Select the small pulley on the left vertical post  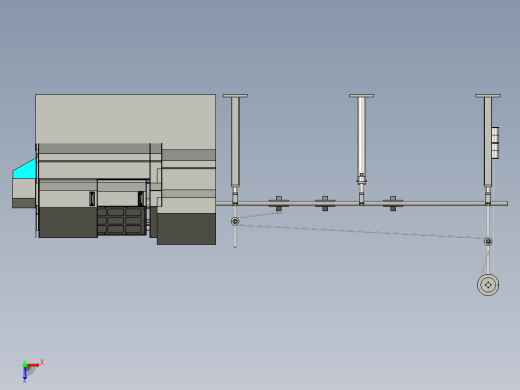pyautogui.click(x=235, y=221)
